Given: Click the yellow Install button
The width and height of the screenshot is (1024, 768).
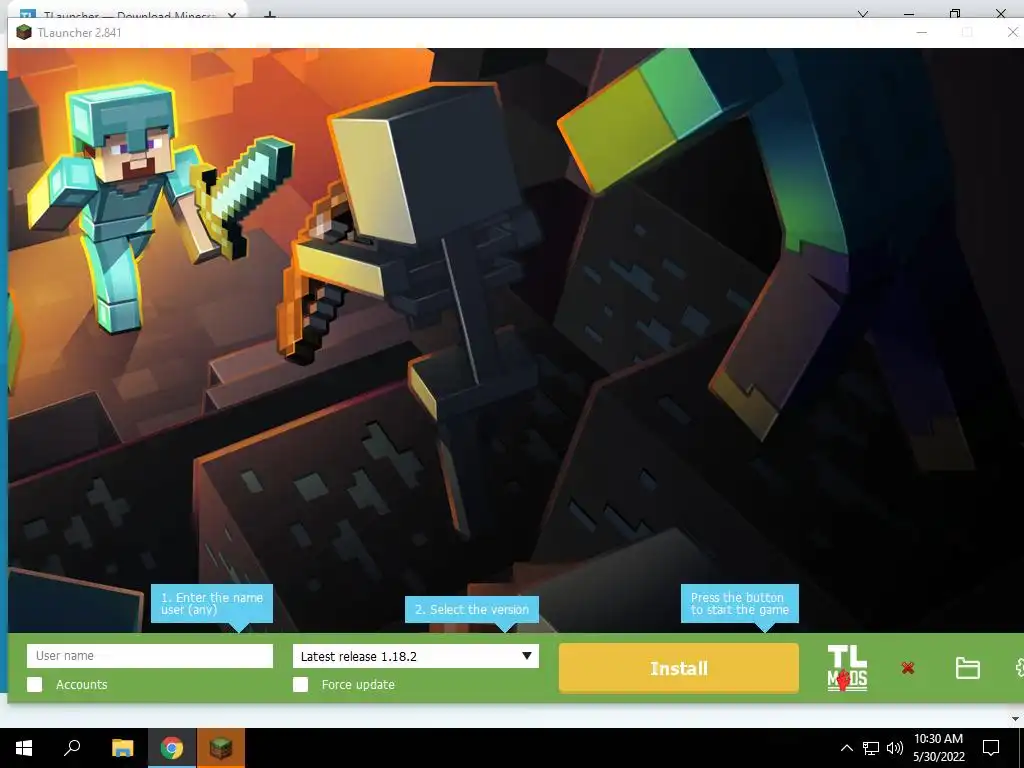Looking at the screenshot, I should click(x=679, y=668).
